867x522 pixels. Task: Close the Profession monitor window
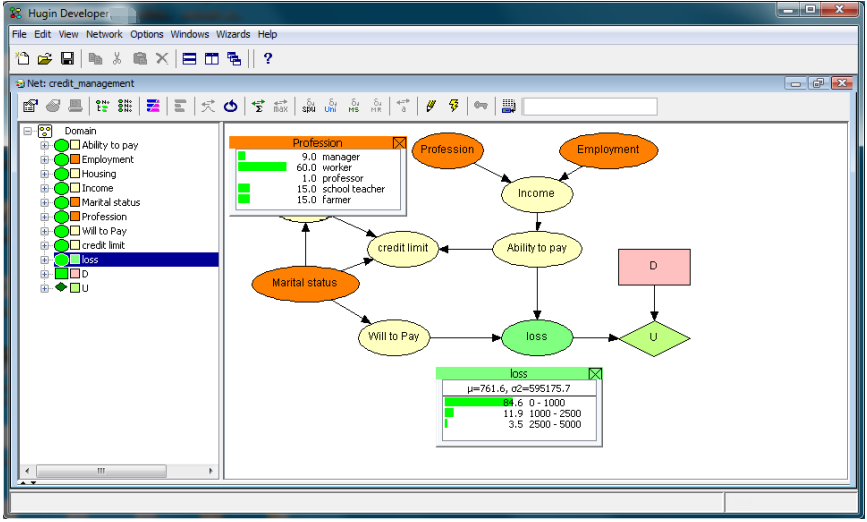point(399,143)
